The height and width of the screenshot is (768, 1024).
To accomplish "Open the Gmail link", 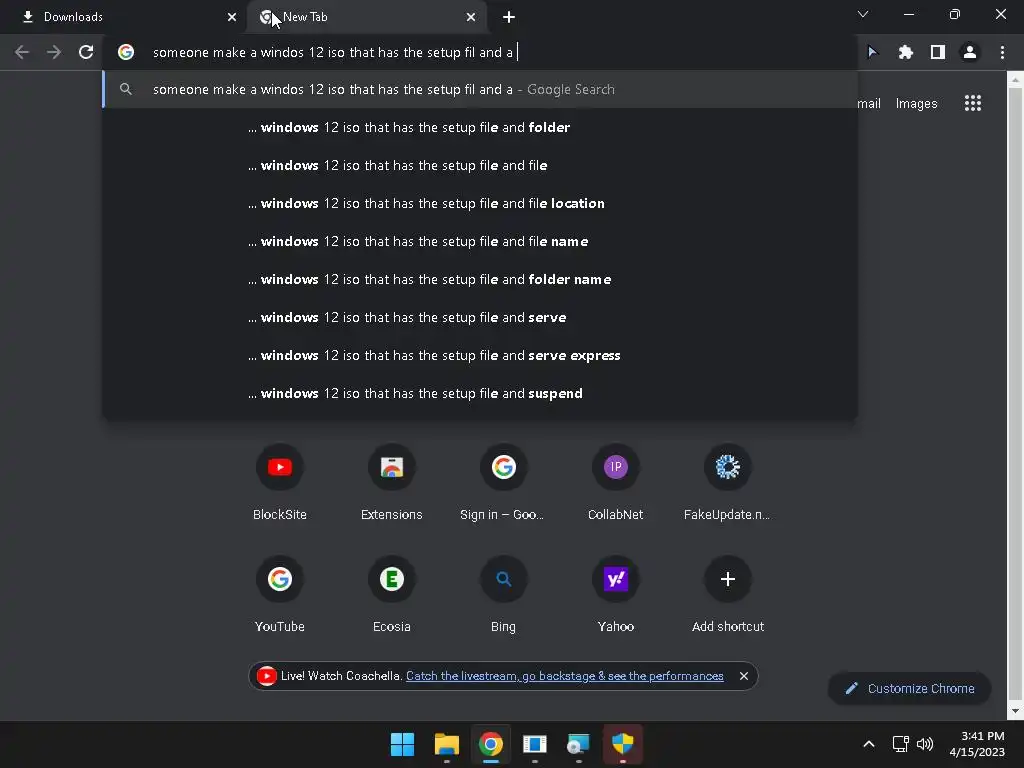I will tap(869, 103).
